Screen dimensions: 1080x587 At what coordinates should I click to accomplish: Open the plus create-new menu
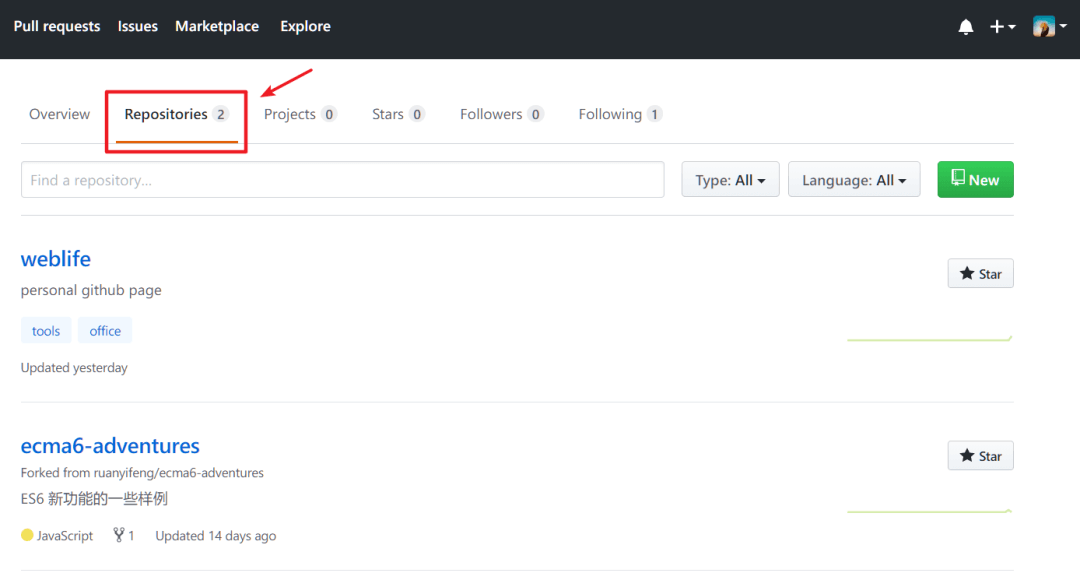tap(1002, 27)
